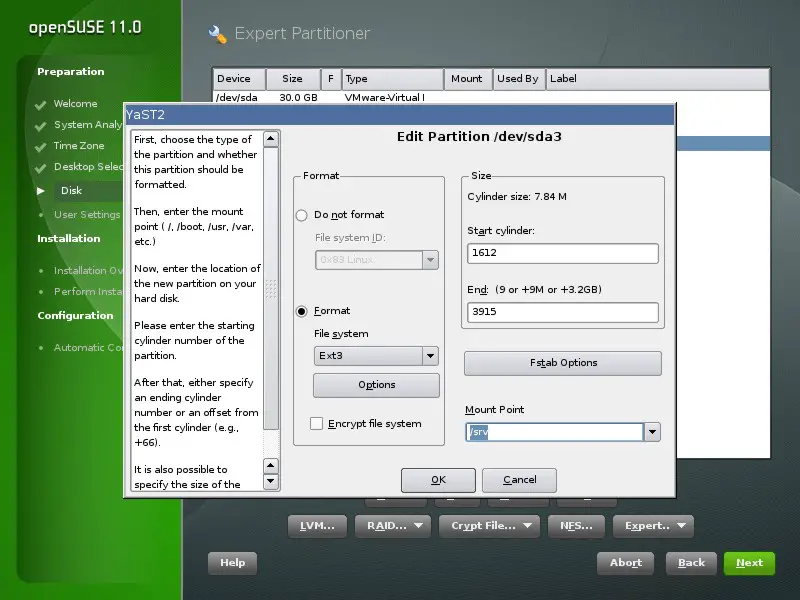Viewport: 800px width, 600px height.
Task: Click the Help button
Action: (x=233, y=563)
